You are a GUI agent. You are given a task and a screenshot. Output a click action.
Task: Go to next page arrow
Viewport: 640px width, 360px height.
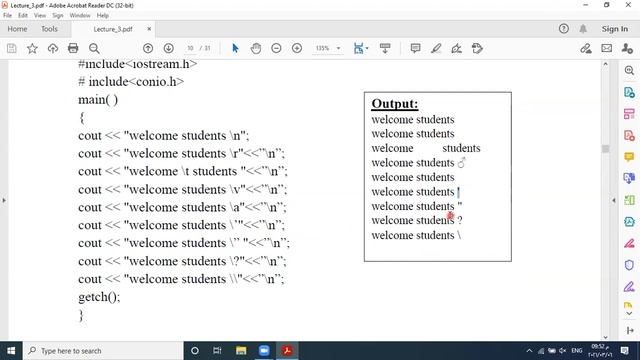[x=169, y=49]
